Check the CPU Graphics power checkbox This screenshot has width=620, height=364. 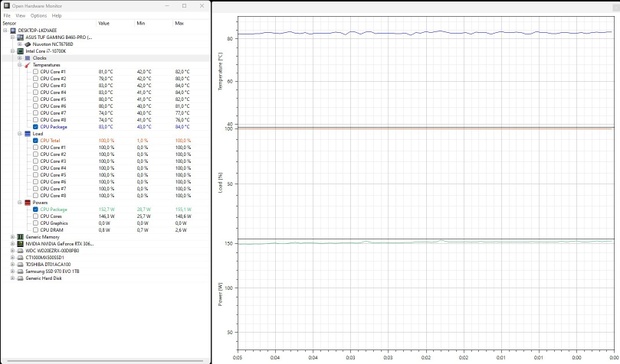coord(36,223)
